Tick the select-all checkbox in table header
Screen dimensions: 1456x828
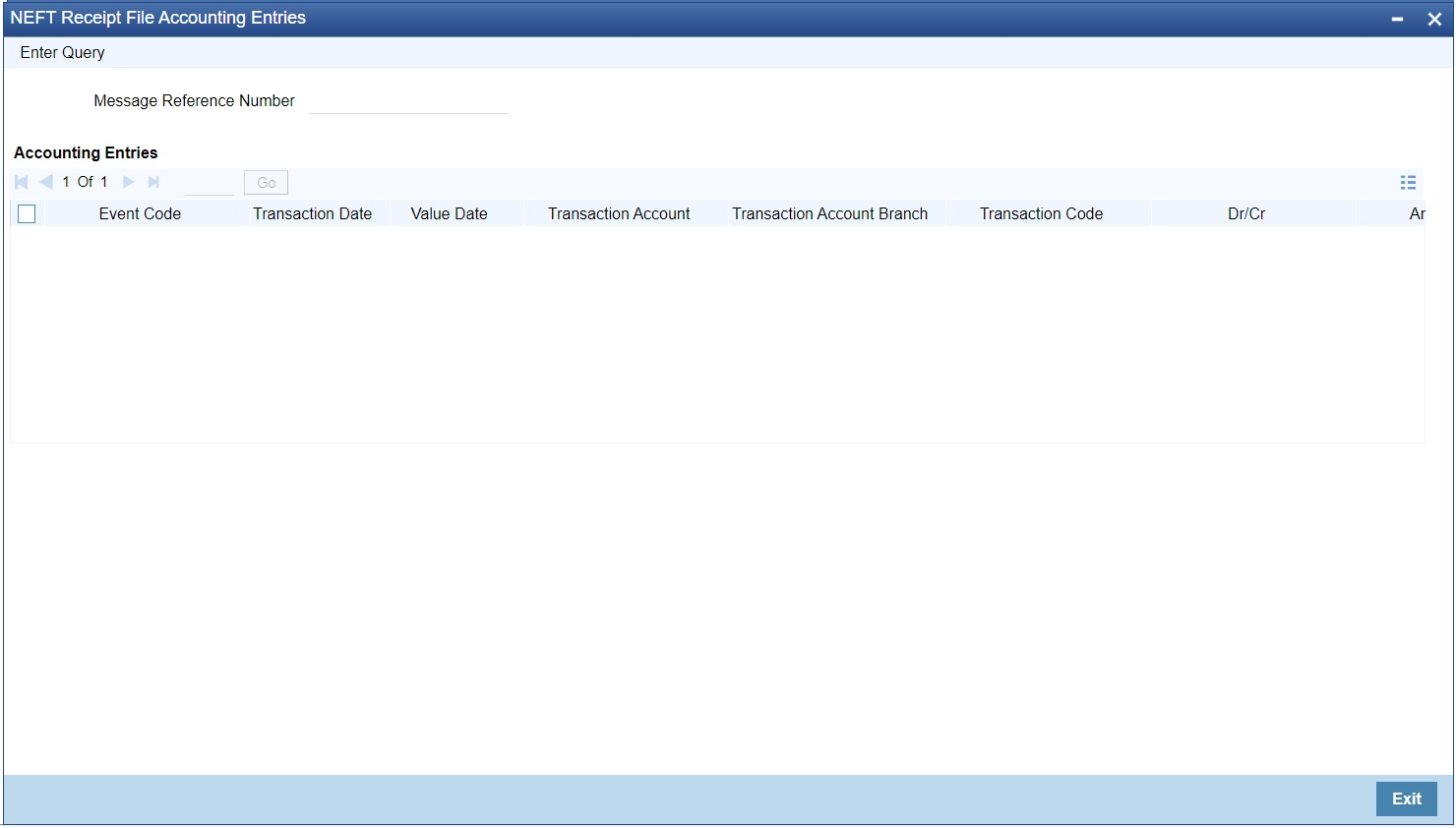(x=27, y=213)
